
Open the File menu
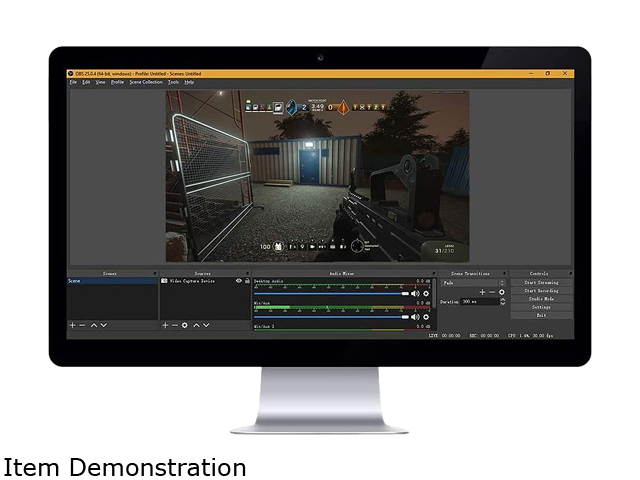(x=73, y=82)
